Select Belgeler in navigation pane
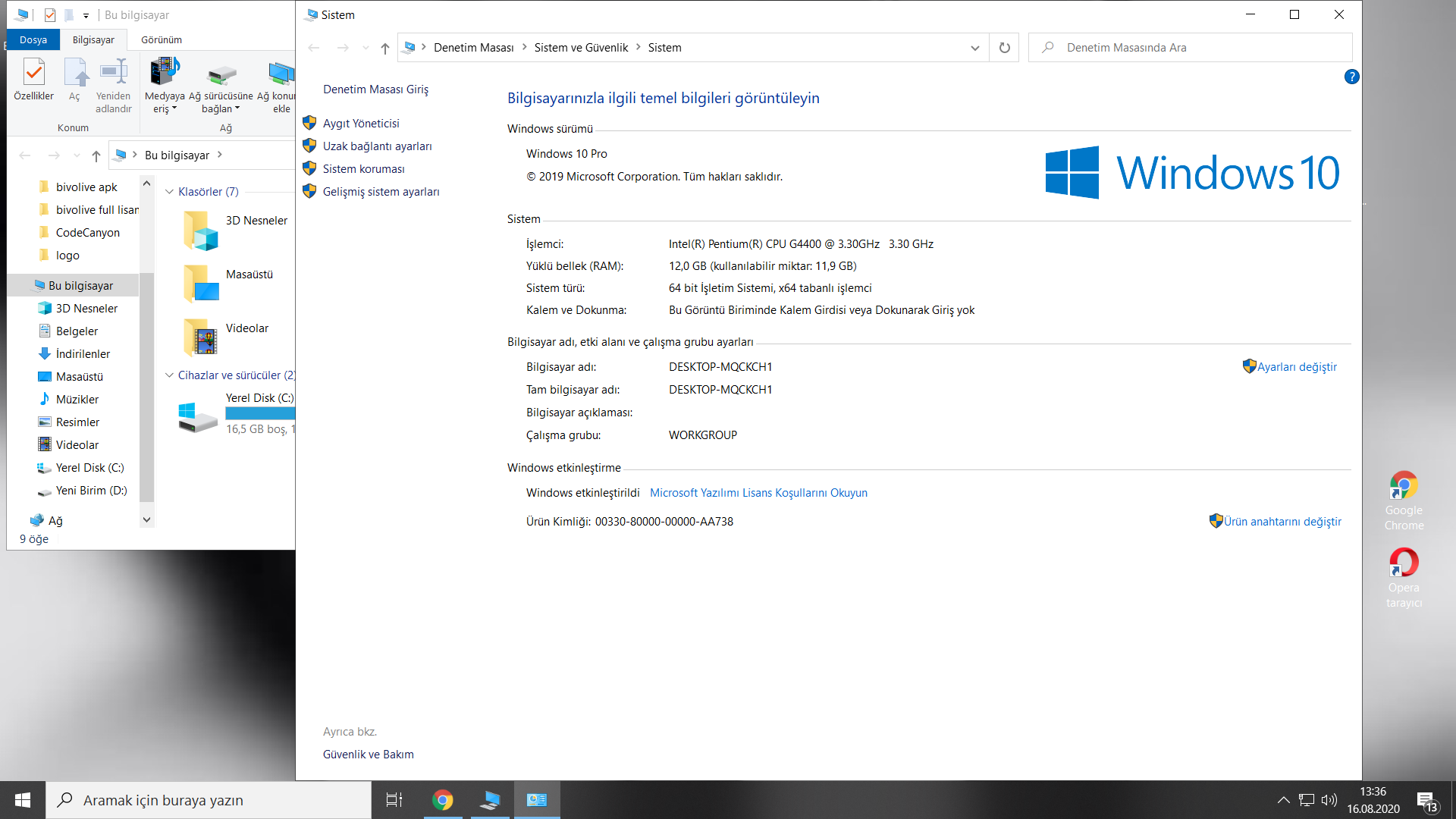The height and width of the screenshot is (819, 1456). pos(77,331)
